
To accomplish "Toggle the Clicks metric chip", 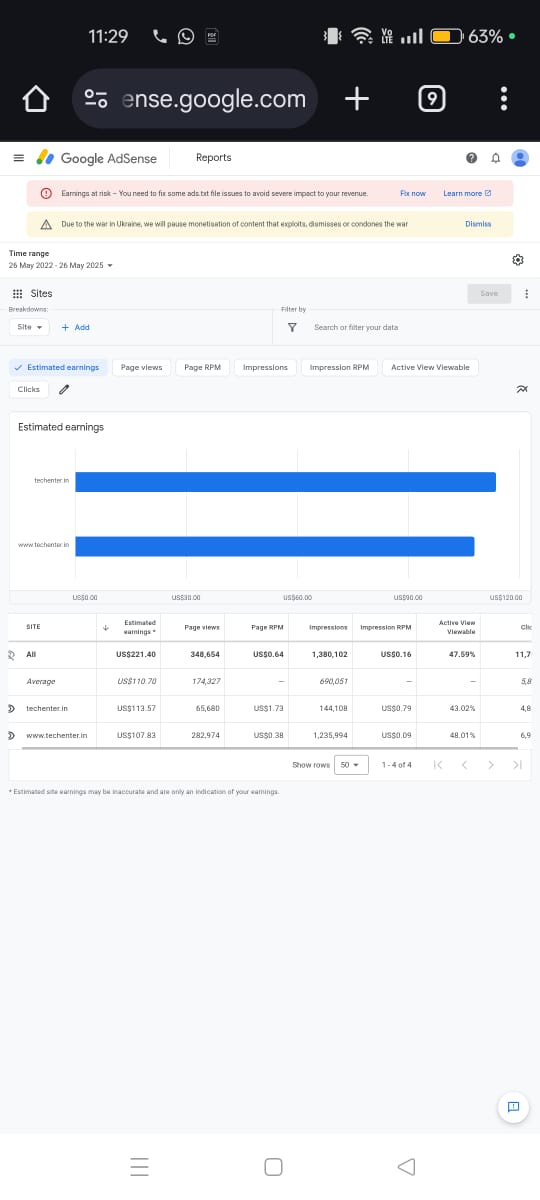I will click(x=29, y=390).
